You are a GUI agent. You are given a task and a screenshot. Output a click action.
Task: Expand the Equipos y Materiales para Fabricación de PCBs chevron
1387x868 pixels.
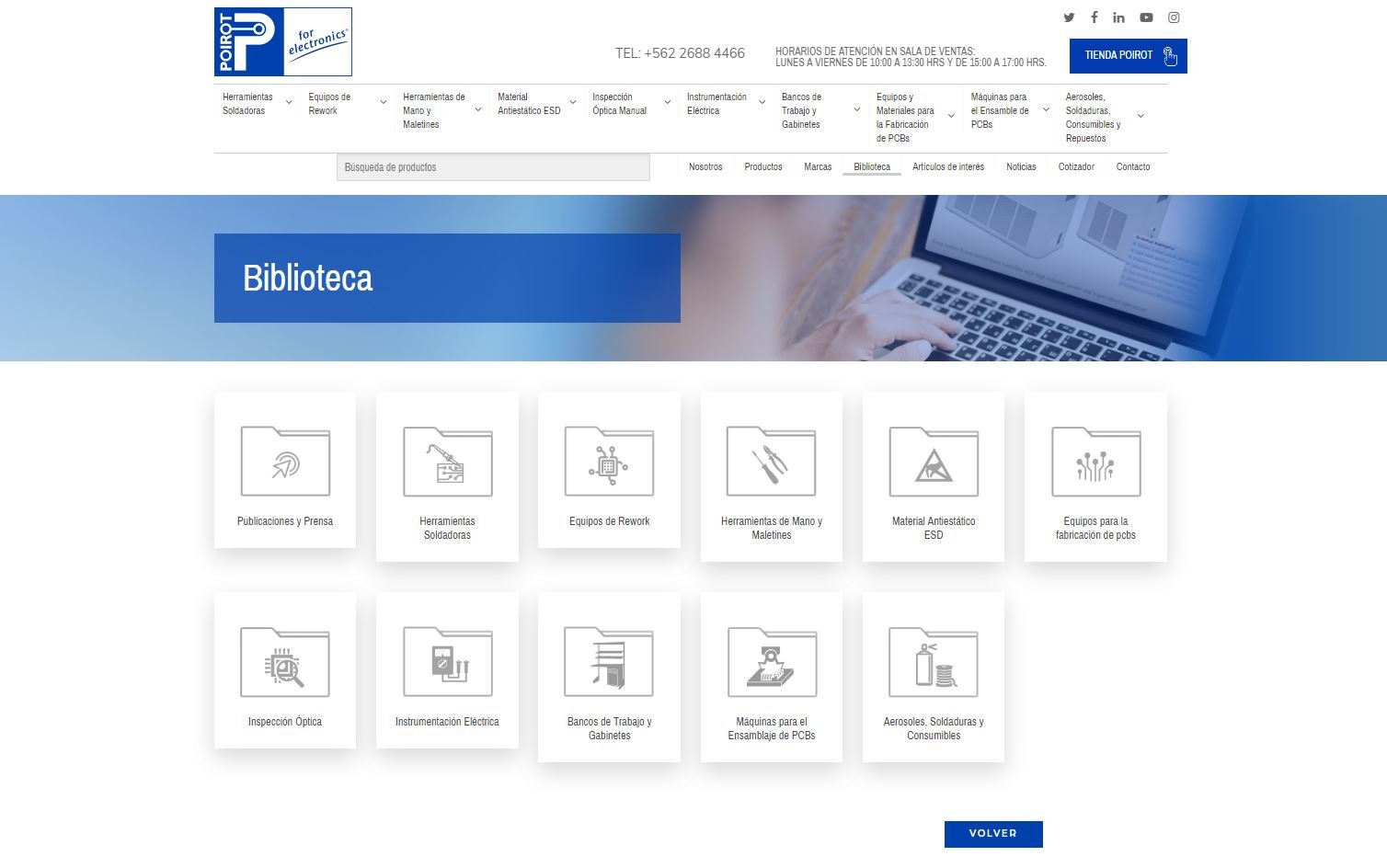[951, 116]
